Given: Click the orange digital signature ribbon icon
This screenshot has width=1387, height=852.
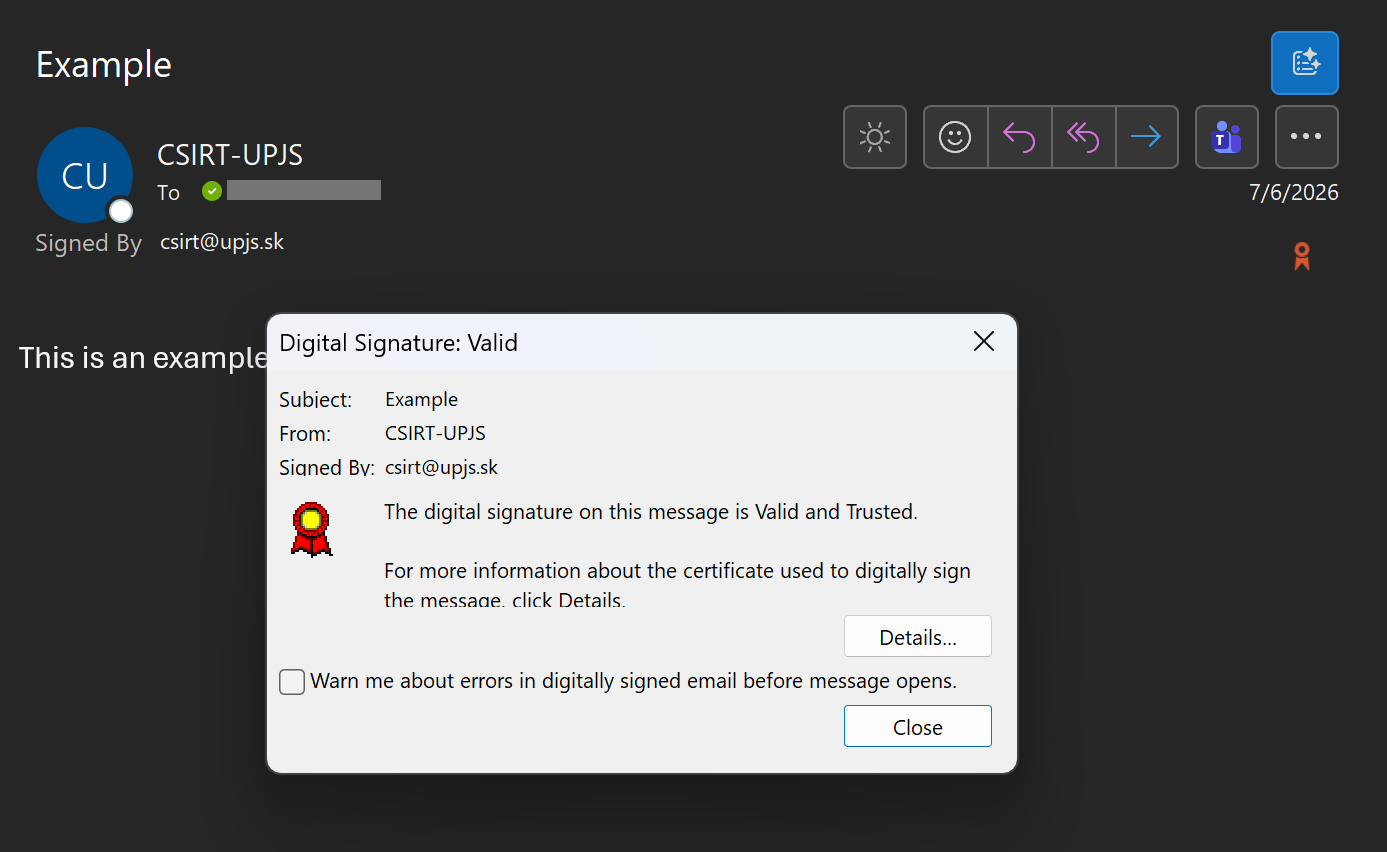Looking at the screenshot, I should [x=1302, y=256].
